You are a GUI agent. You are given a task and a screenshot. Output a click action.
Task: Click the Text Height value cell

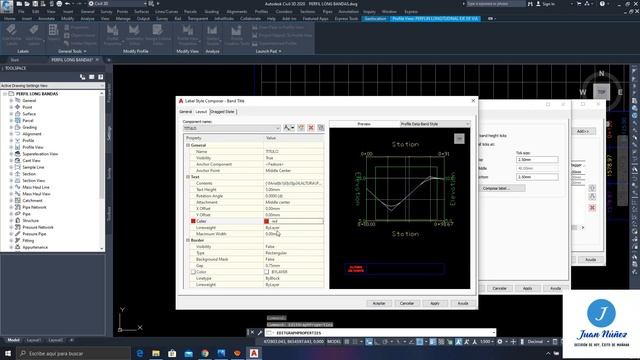pyautogui.click(x=294, y=190)
